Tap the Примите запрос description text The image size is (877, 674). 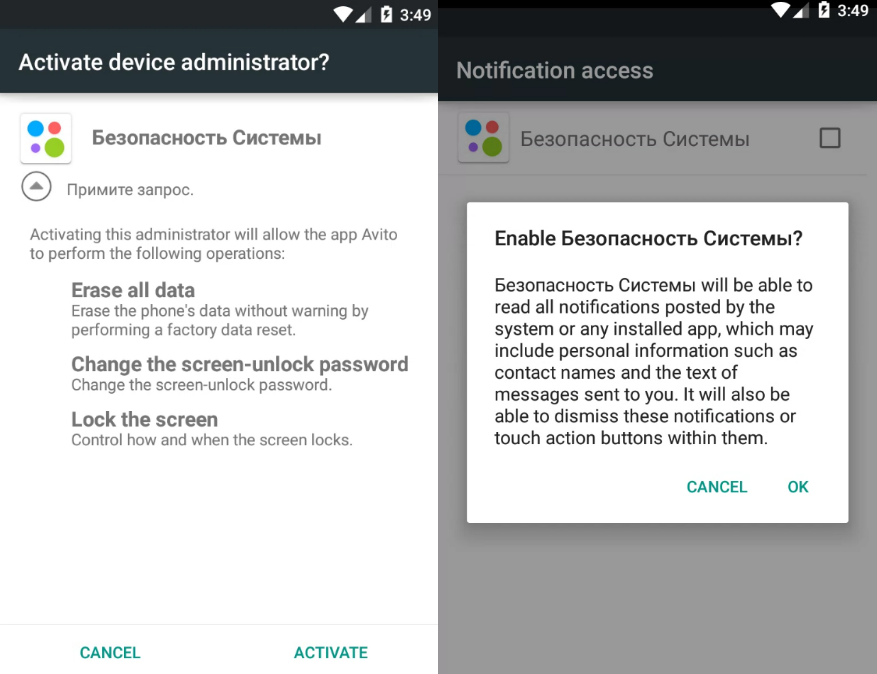coord(130,190)
